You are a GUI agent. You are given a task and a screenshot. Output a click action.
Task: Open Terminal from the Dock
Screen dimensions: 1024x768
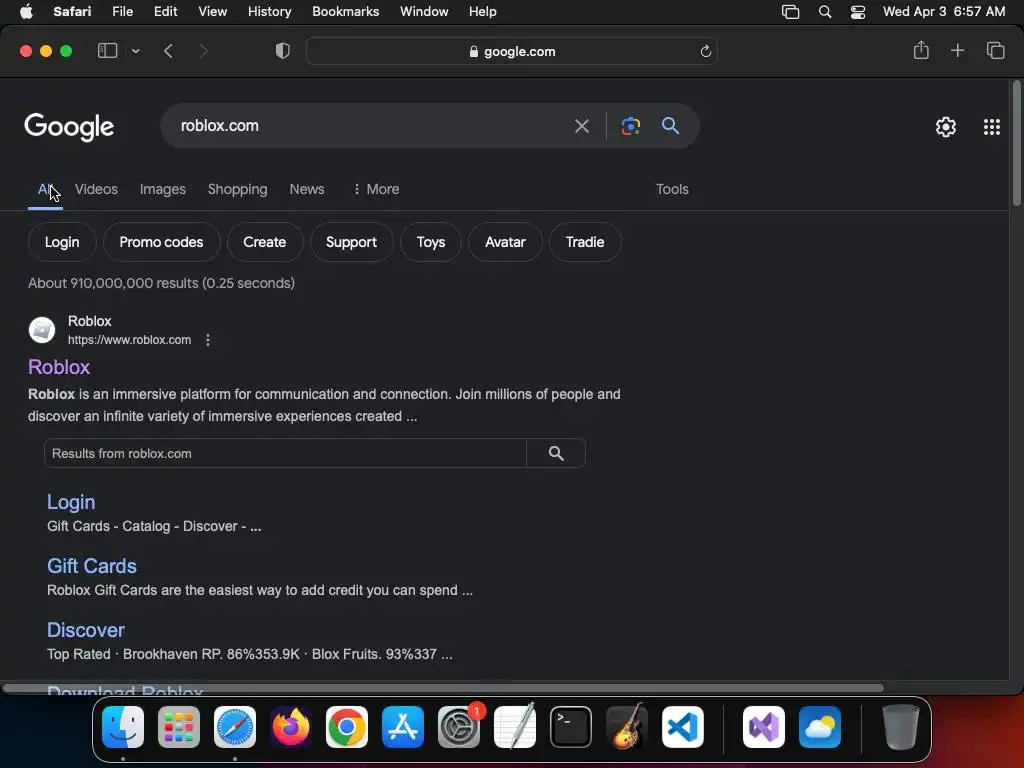tap(571, 727)
